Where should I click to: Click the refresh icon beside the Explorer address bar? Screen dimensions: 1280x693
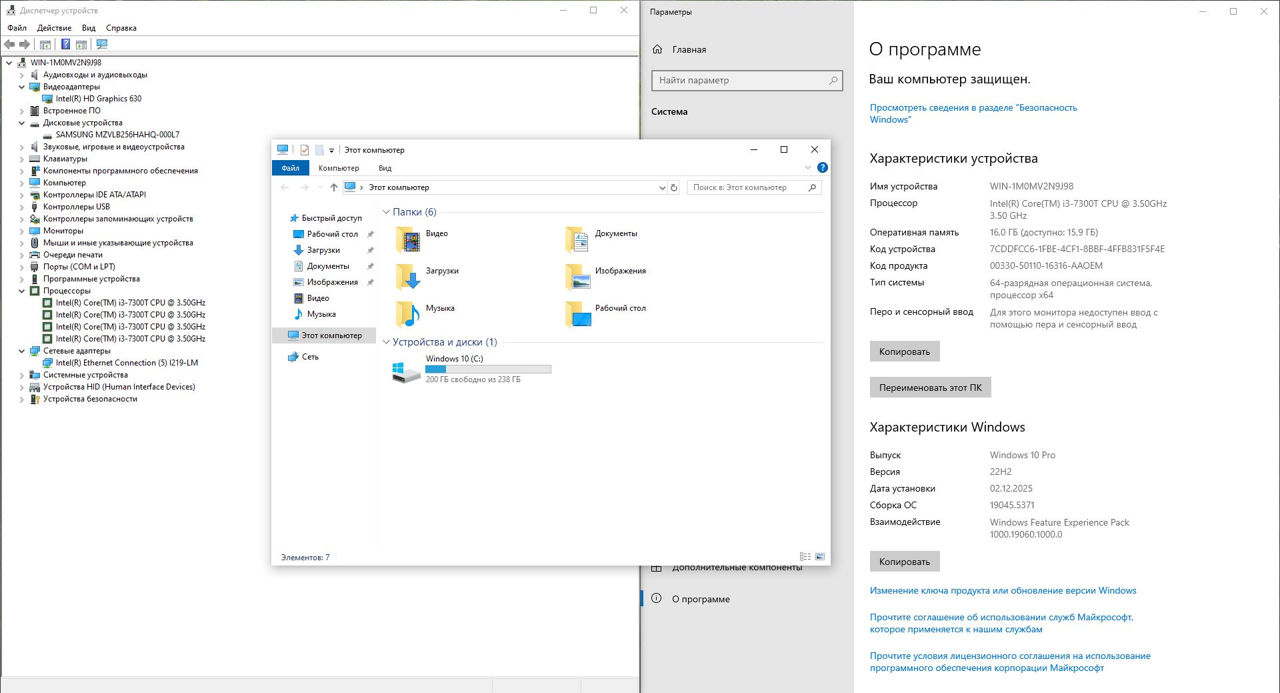674,187
